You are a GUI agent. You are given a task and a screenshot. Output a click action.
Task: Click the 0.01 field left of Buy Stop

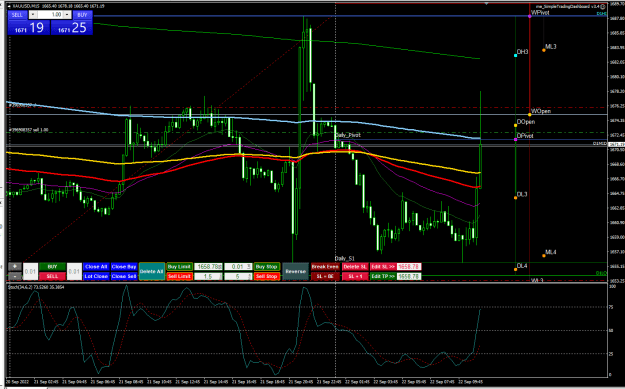point(238,267)
